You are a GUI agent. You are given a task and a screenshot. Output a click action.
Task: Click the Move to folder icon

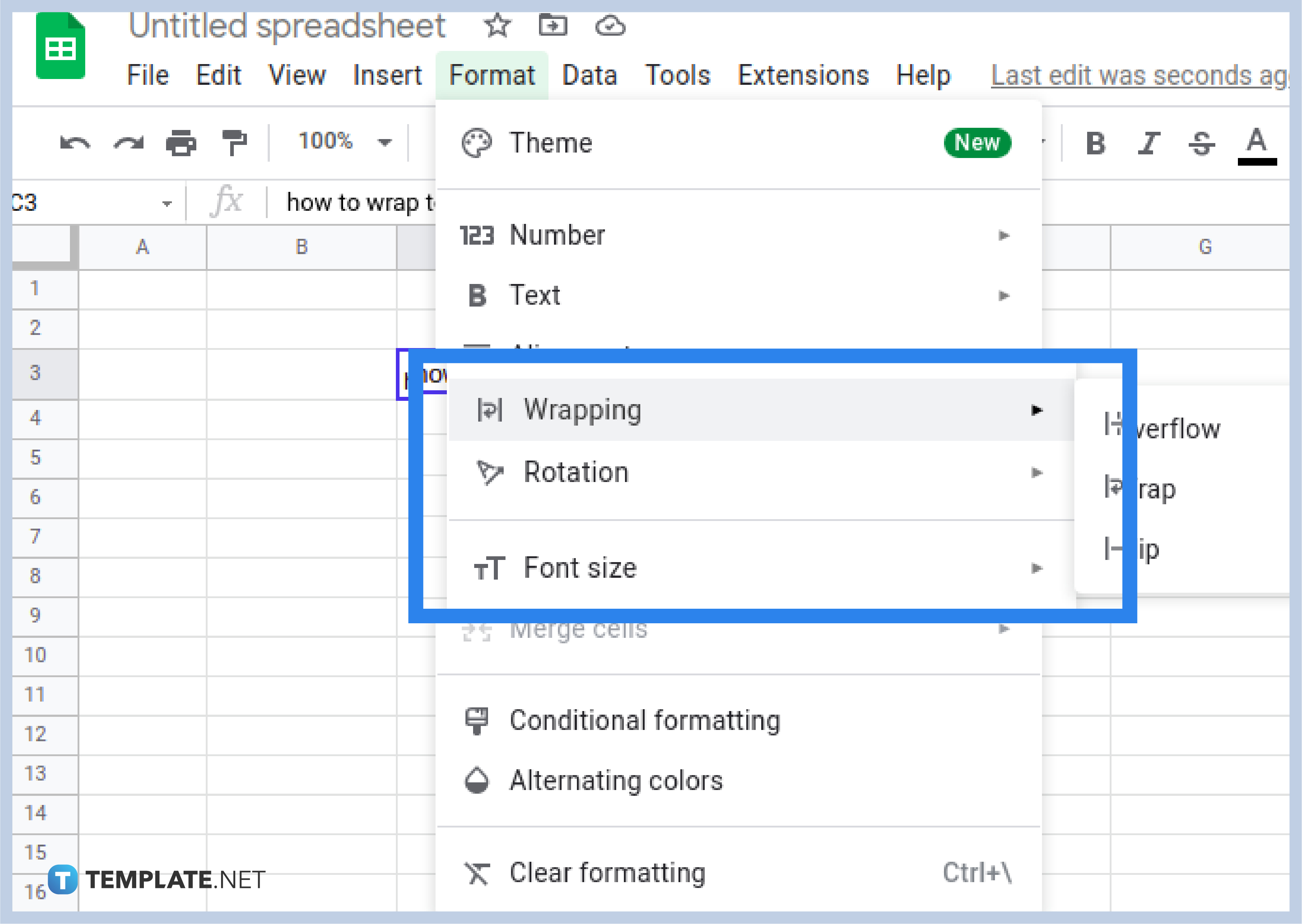pyautogui.click(x=552, y=25)
